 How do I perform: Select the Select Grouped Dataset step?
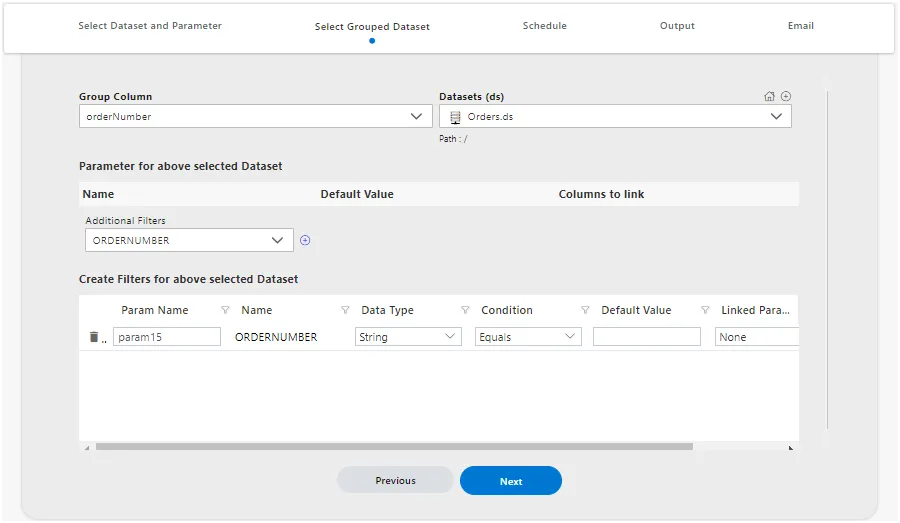click(372, 27)
